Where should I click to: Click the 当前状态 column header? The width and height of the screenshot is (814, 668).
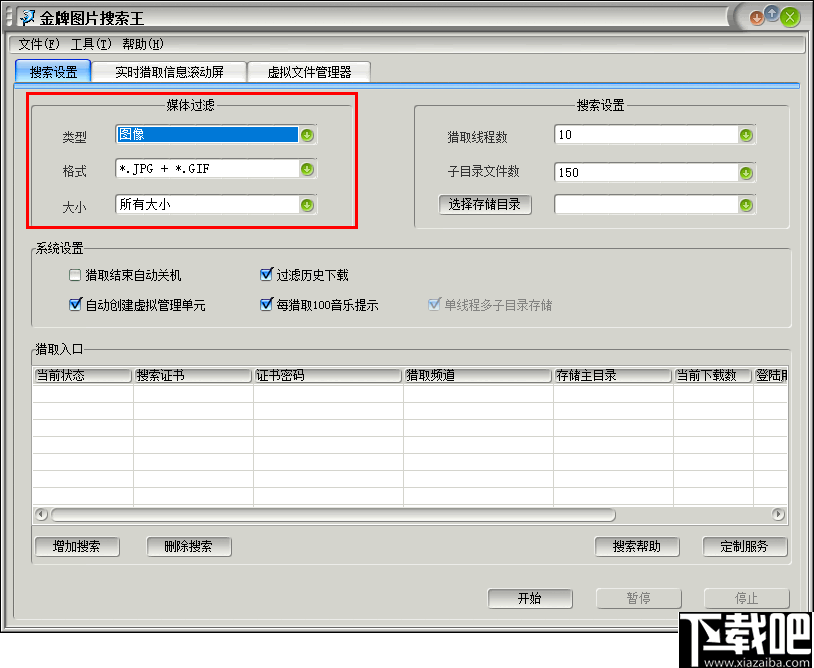click(x=83, y=376)
